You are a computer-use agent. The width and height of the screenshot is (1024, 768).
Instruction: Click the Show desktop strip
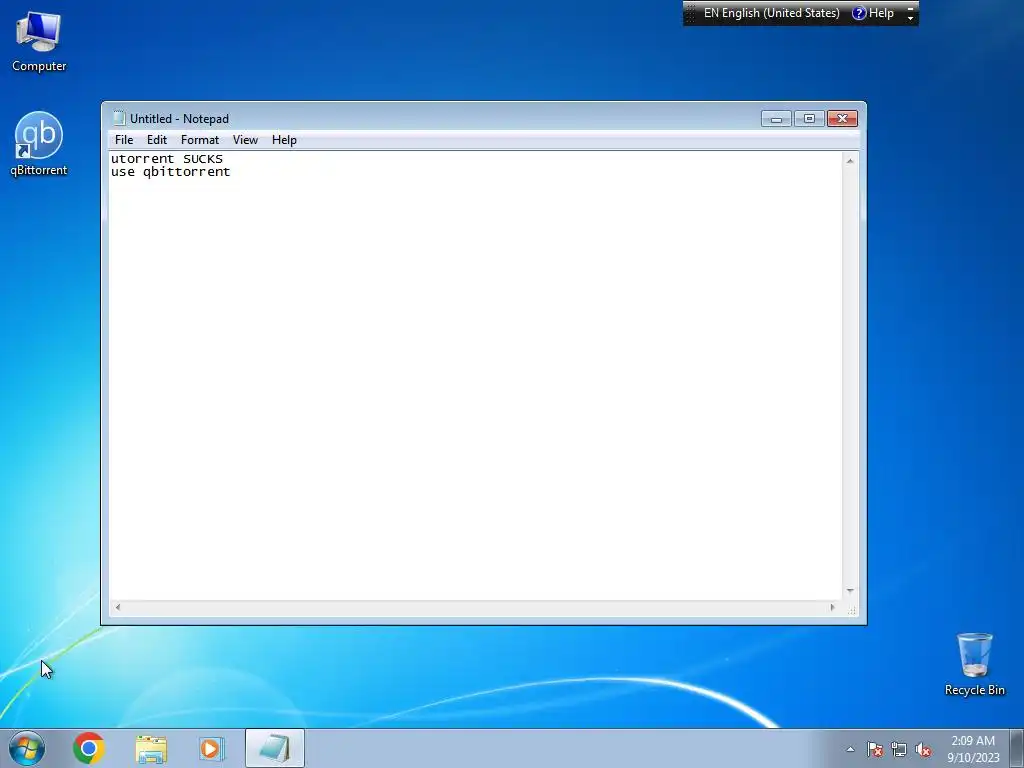pos(1017,748)
